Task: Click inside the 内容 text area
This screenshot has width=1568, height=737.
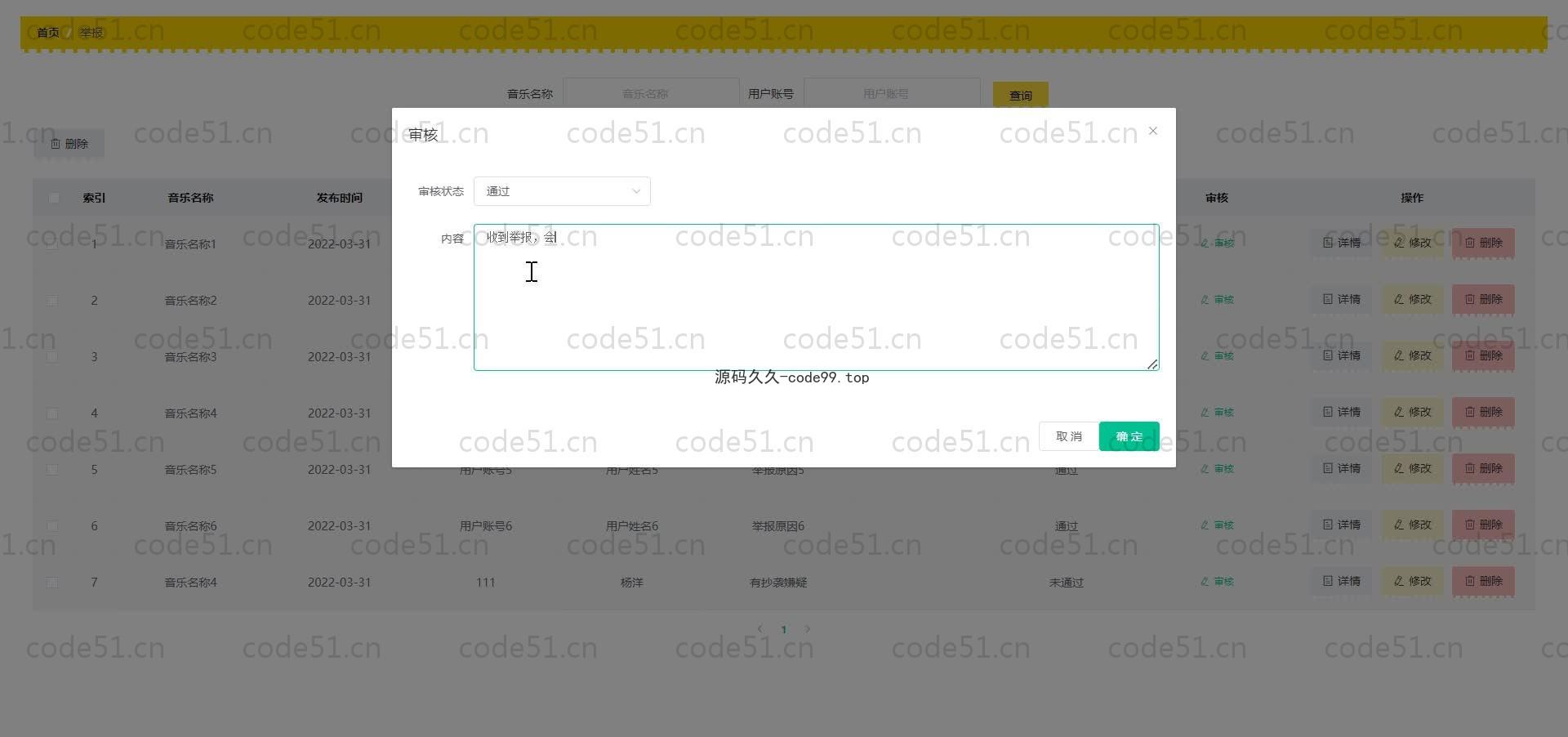Action: pyautogui.click(x=816, y=297)
